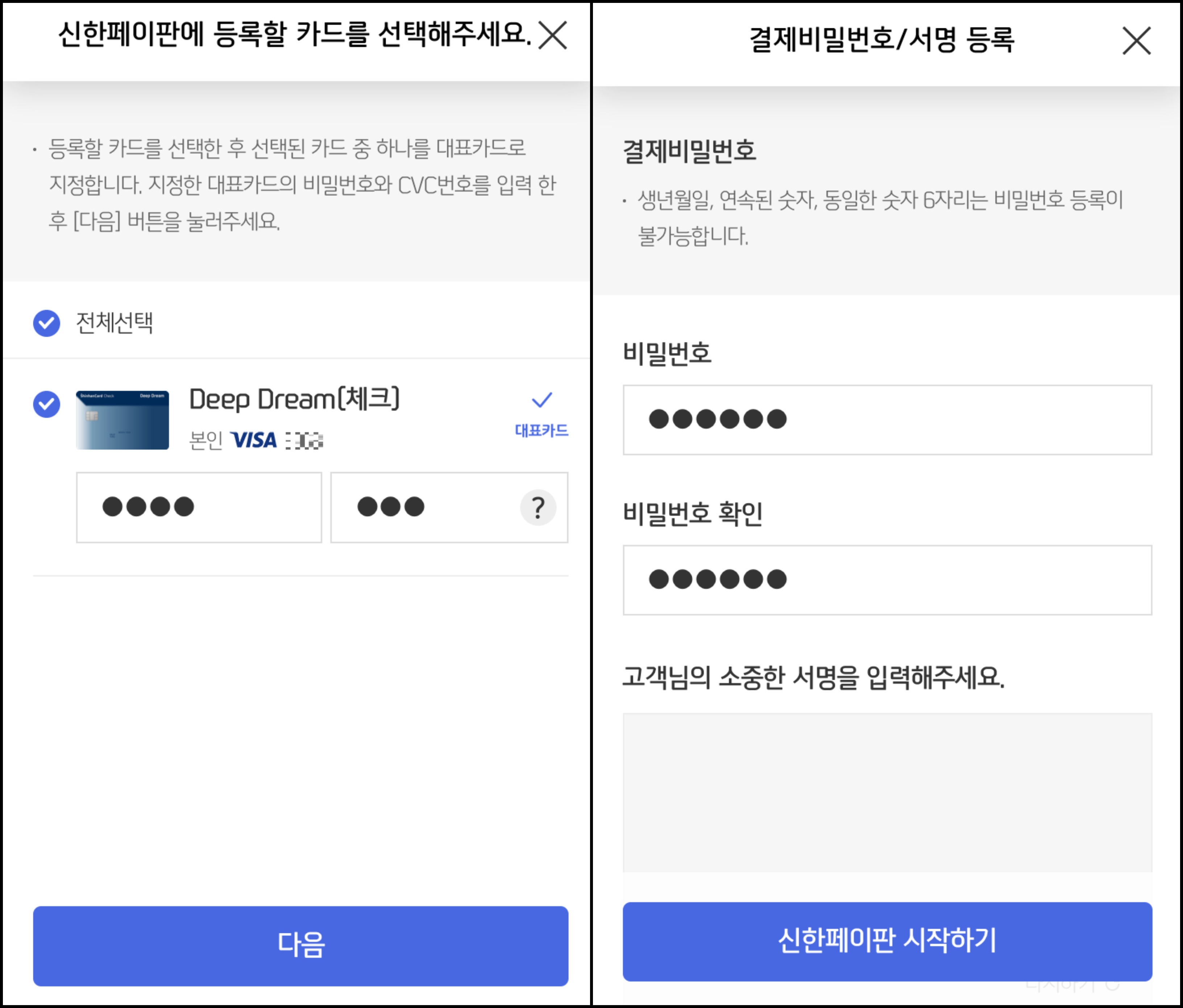Click the 결제비밀번호 heading
The height and width of the screenshot is (1008, 1183).
689,151
